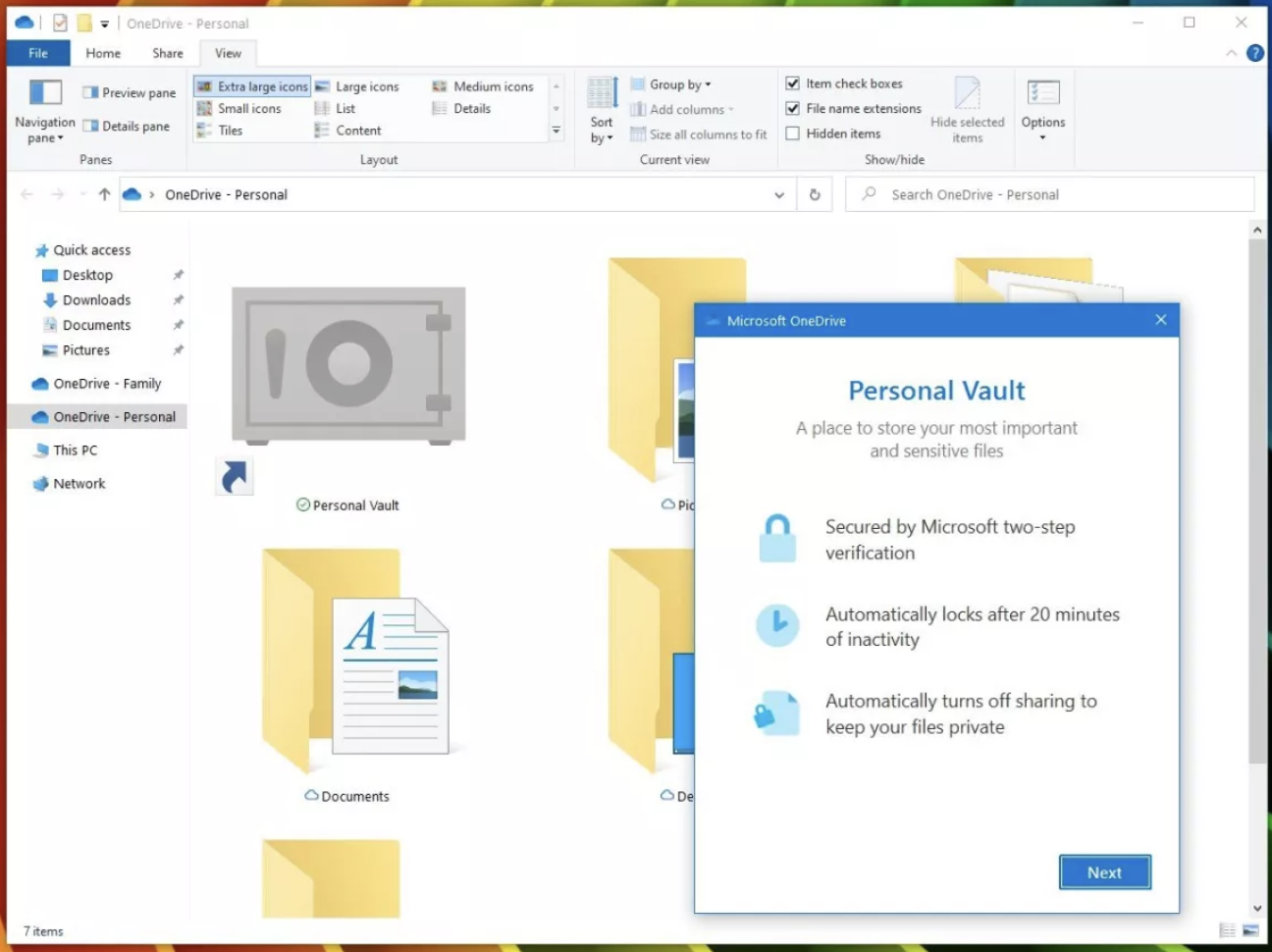The image size is (1272, 952).
Task: Select the Personal Vault safe icon
Action: [x=348, y=365]
